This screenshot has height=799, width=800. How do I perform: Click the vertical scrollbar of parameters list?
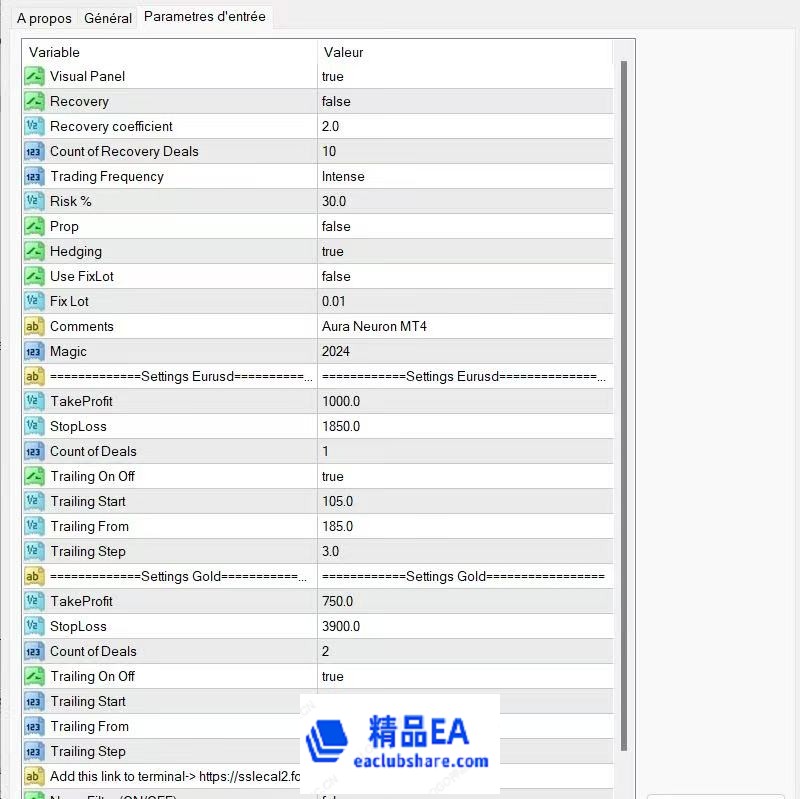(x=625, y=400)
